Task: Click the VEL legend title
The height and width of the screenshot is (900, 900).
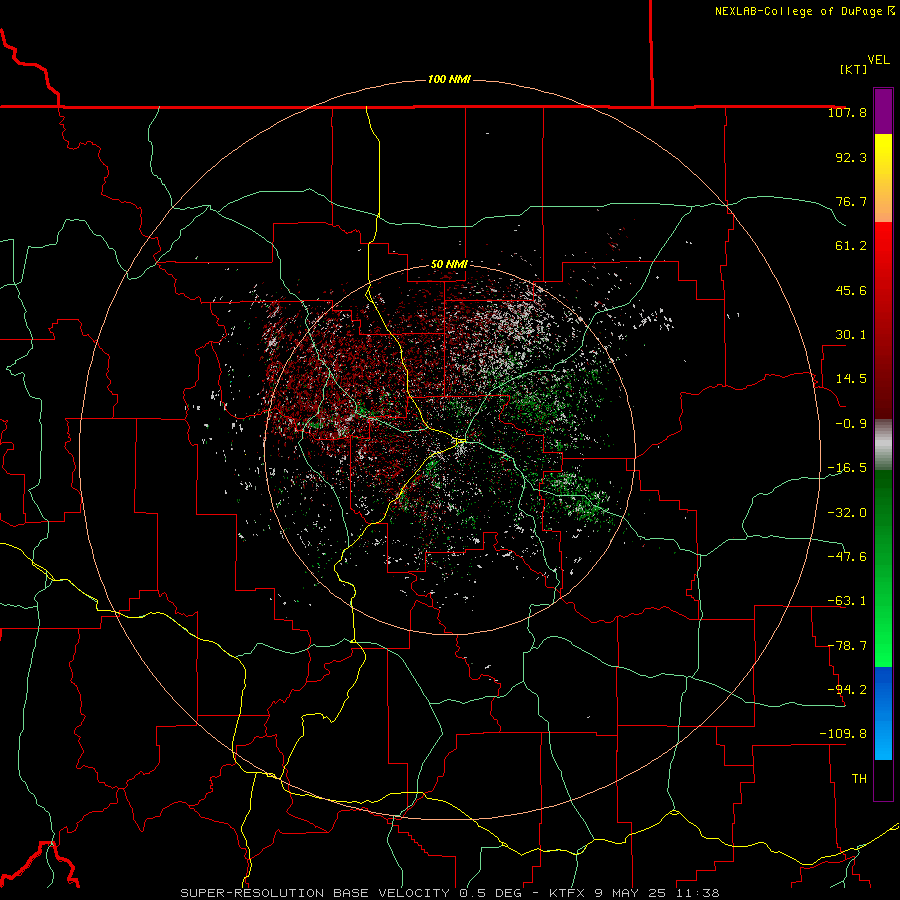Action: coord(878,60)
